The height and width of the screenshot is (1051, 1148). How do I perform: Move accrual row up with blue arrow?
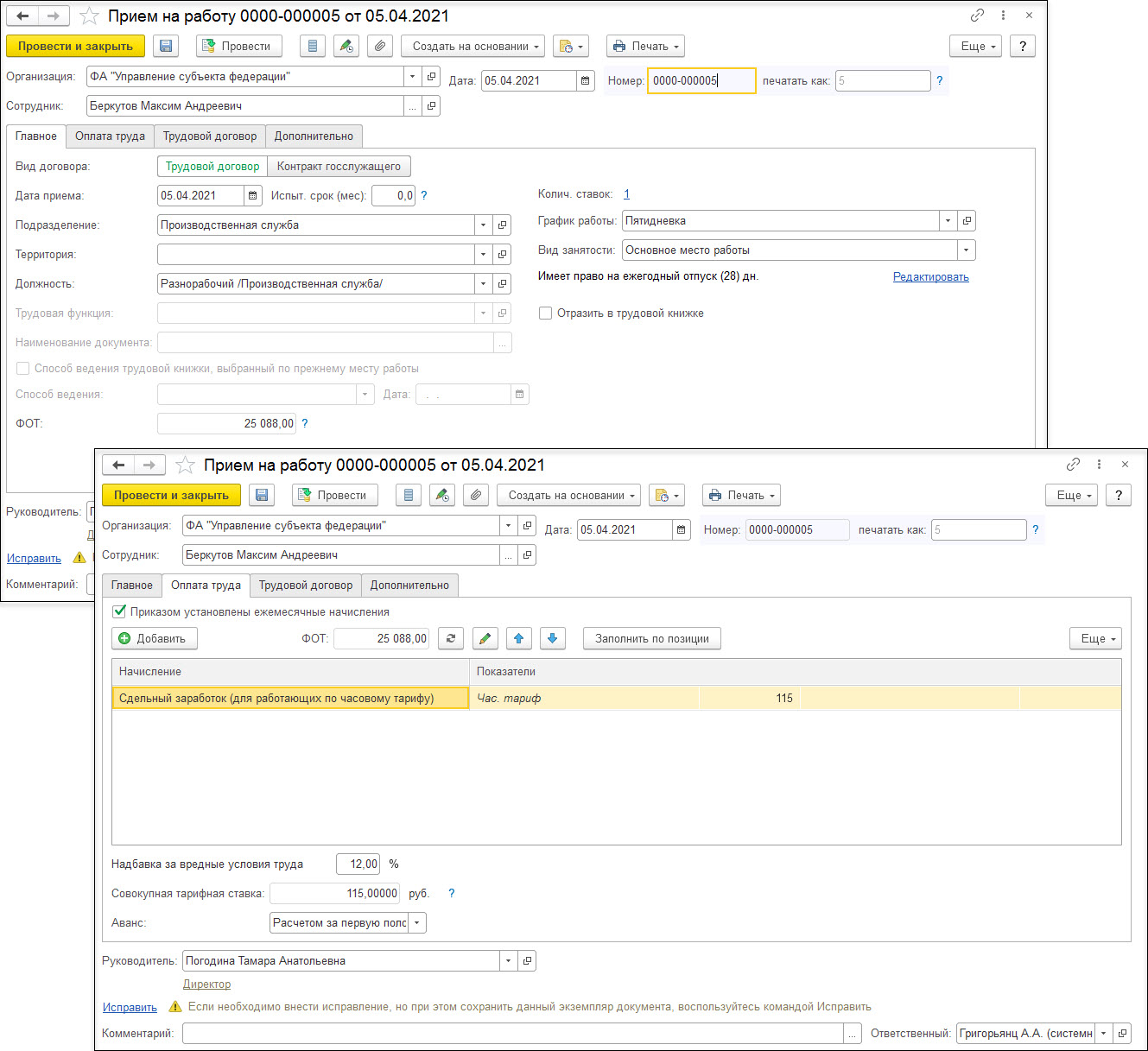pyautogui.click(x=518, y=638)
